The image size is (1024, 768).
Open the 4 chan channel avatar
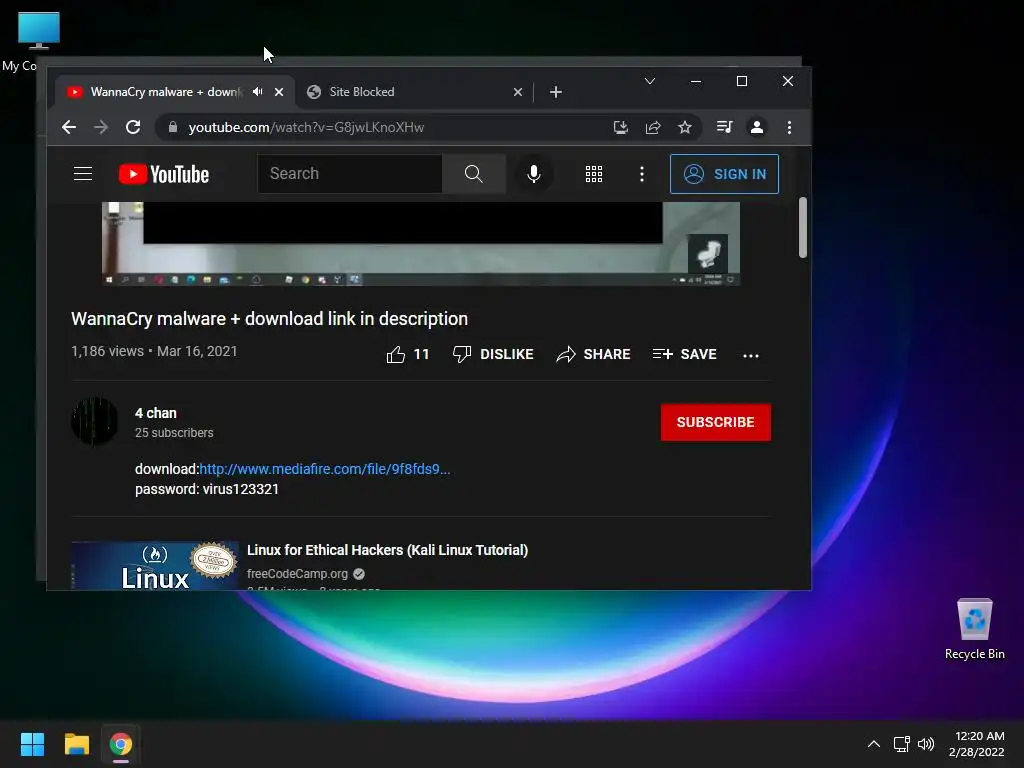point(95,421)
